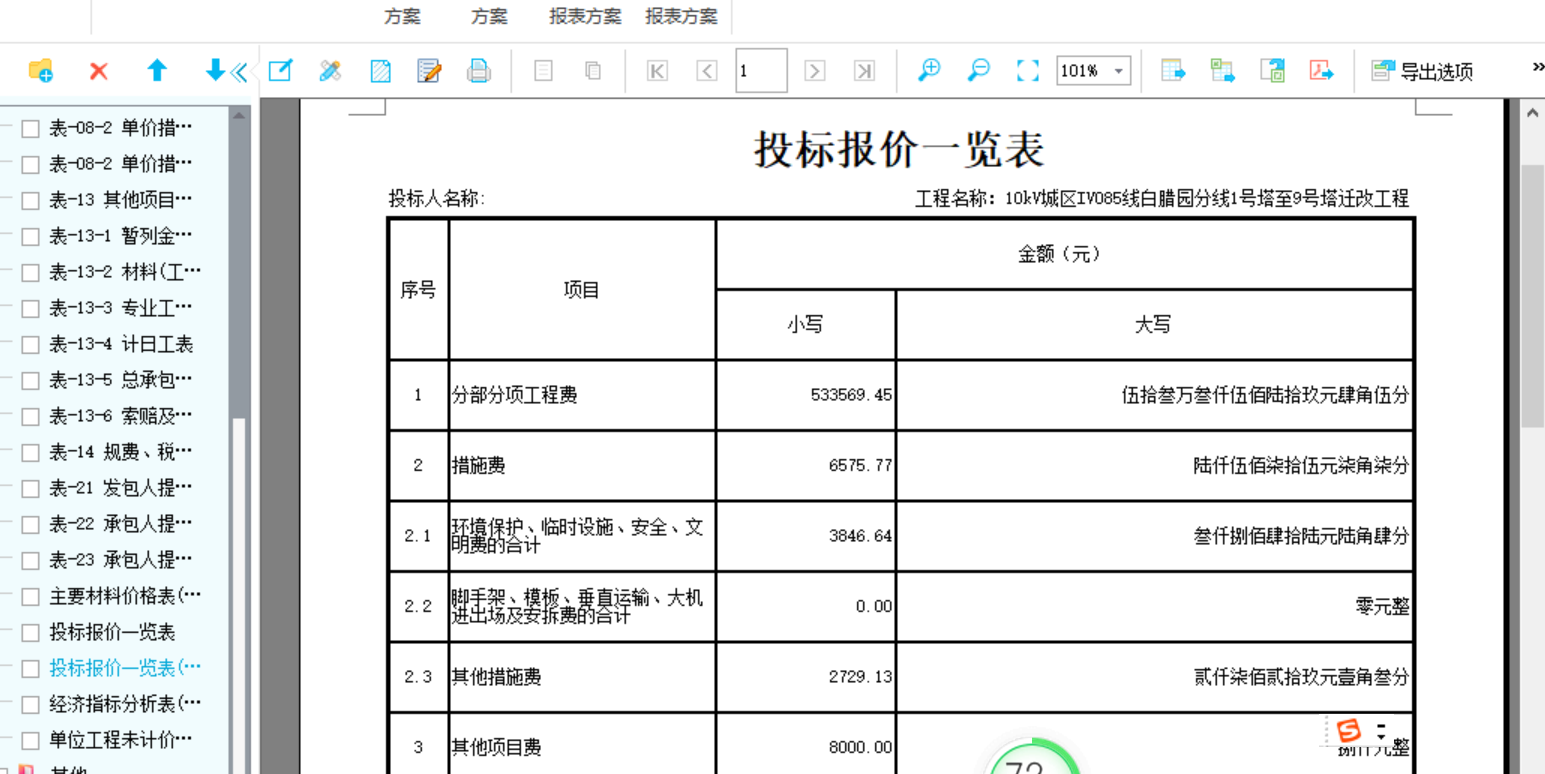The width and height of the screenshot is (1545, 774).
Task: Select the 单位工程未计价 report item
Action: [121, 740]
